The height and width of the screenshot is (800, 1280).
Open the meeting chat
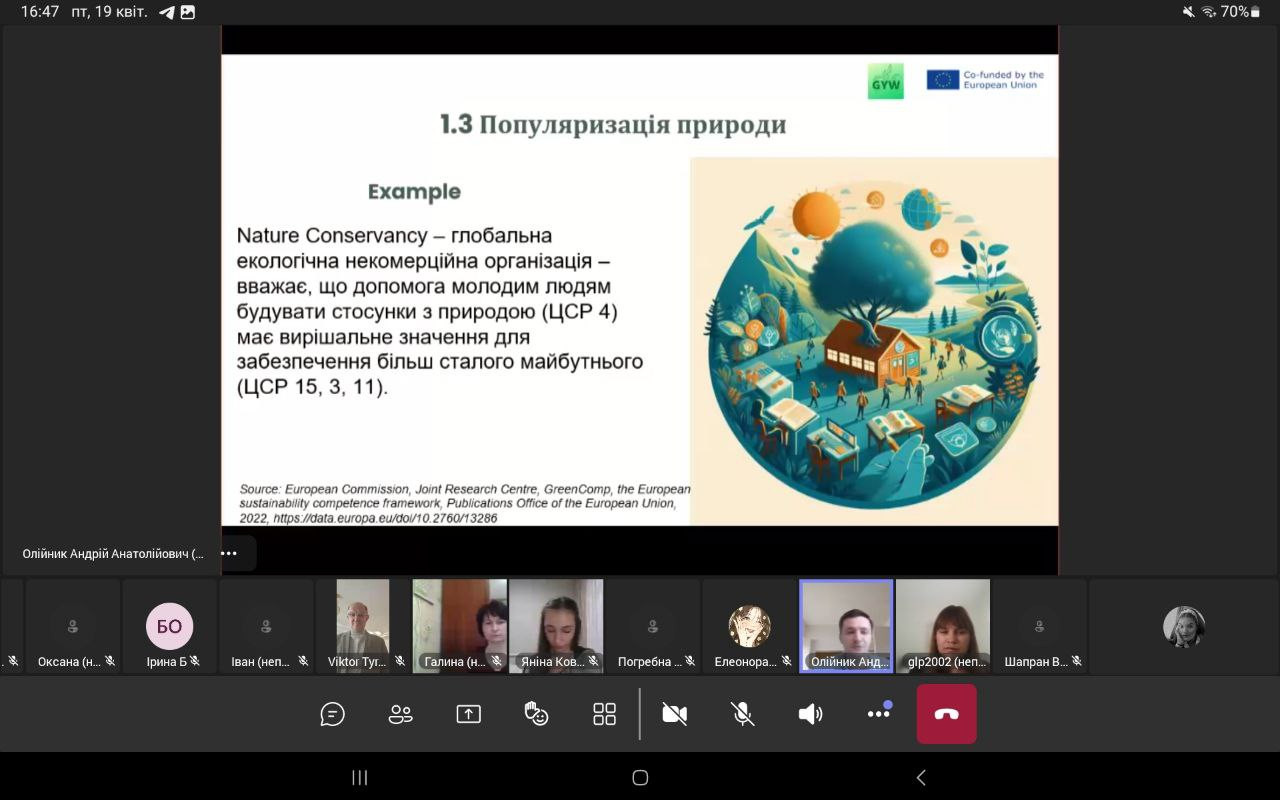coord(332,714)
